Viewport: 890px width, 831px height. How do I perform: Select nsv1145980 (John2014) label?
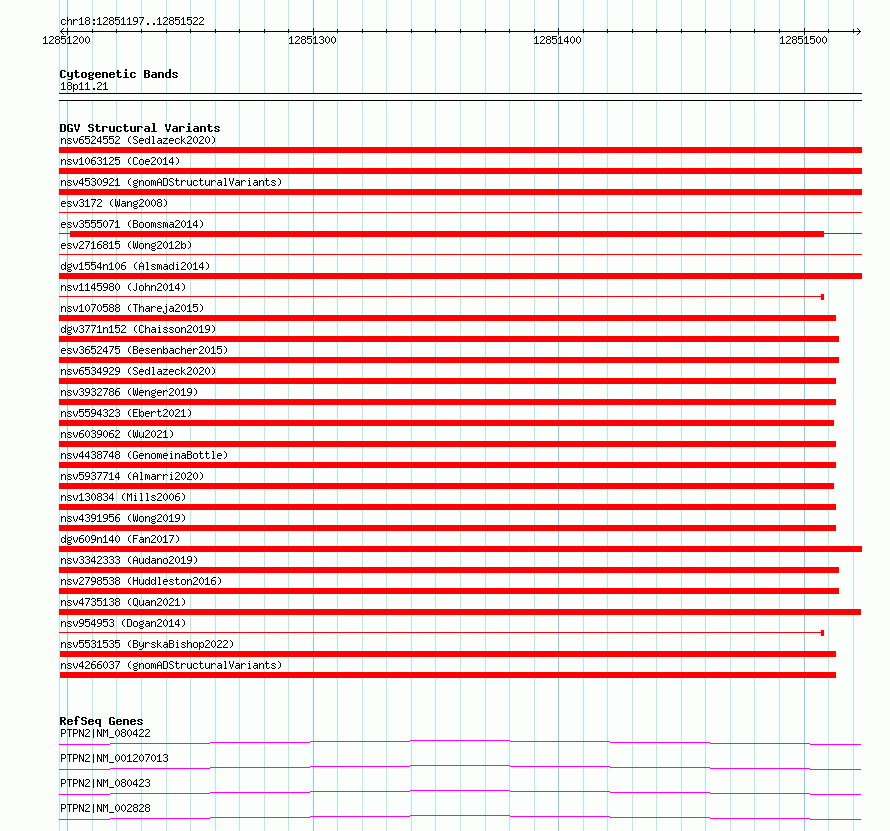click(123, 287)
